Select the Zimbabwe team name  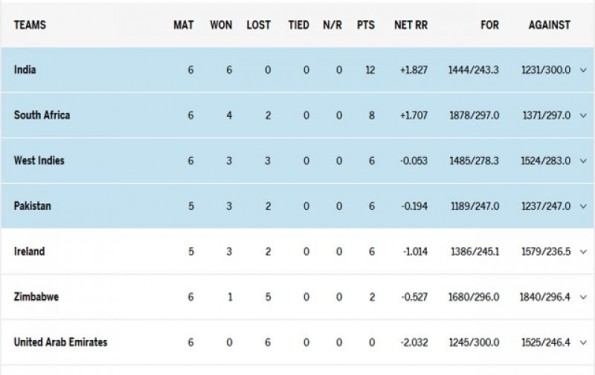click(36, 296)
